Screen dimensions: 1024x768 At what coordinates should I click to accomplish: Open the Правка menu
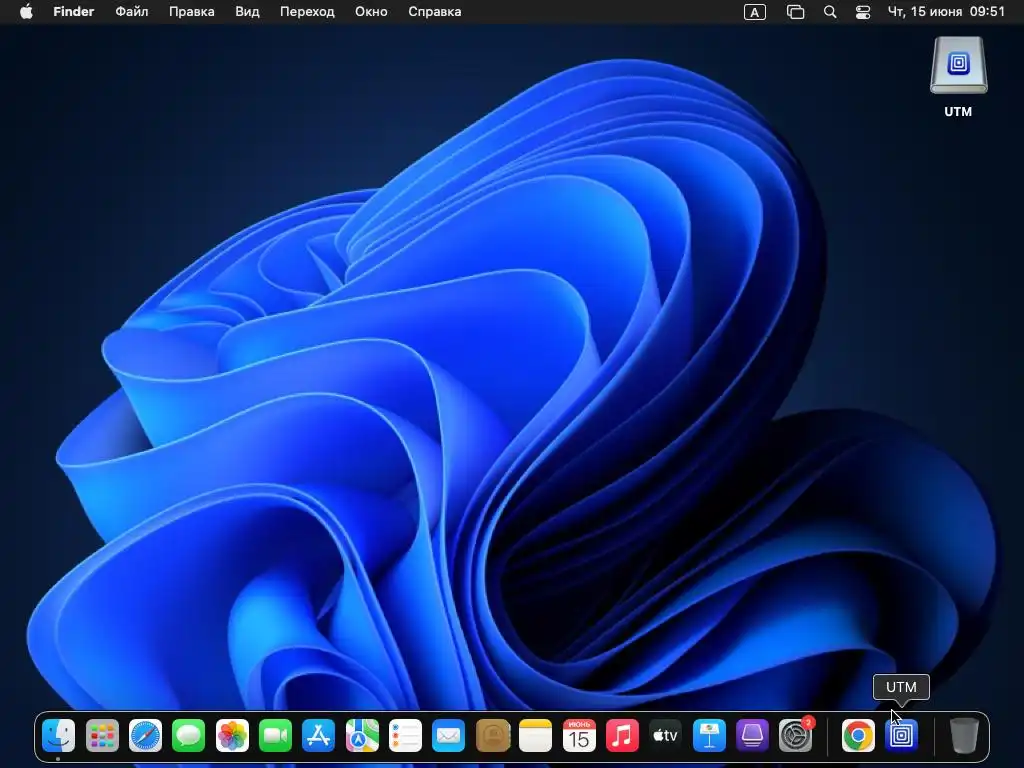pos(191,12)
